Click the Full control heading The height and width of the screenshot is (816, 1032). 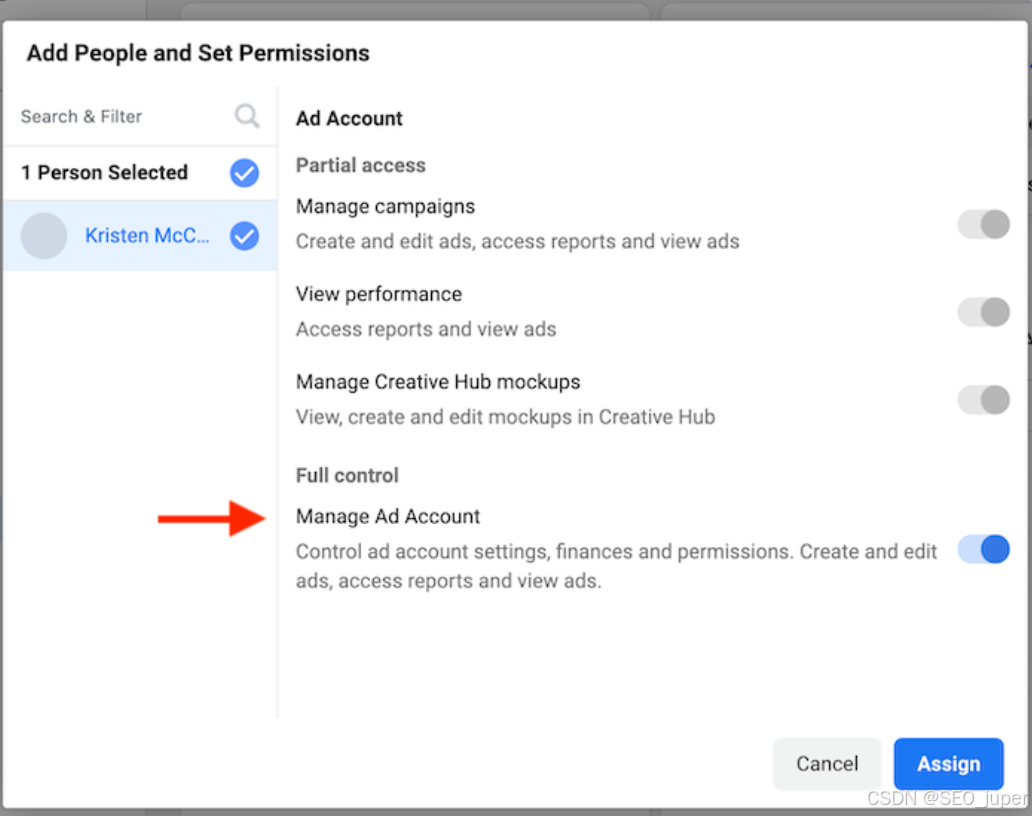[x=347, y=475]
